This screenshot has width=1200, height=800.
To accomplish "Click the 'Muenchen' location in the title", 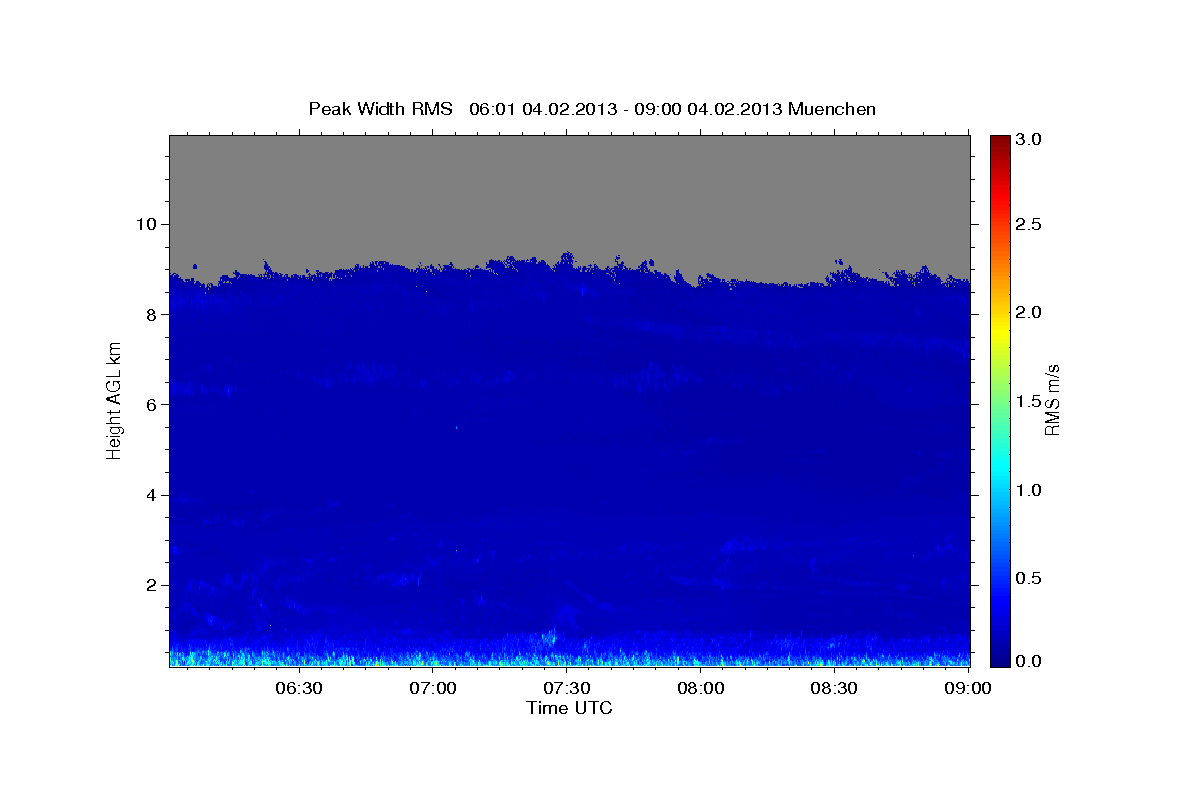I will [832, 108].
